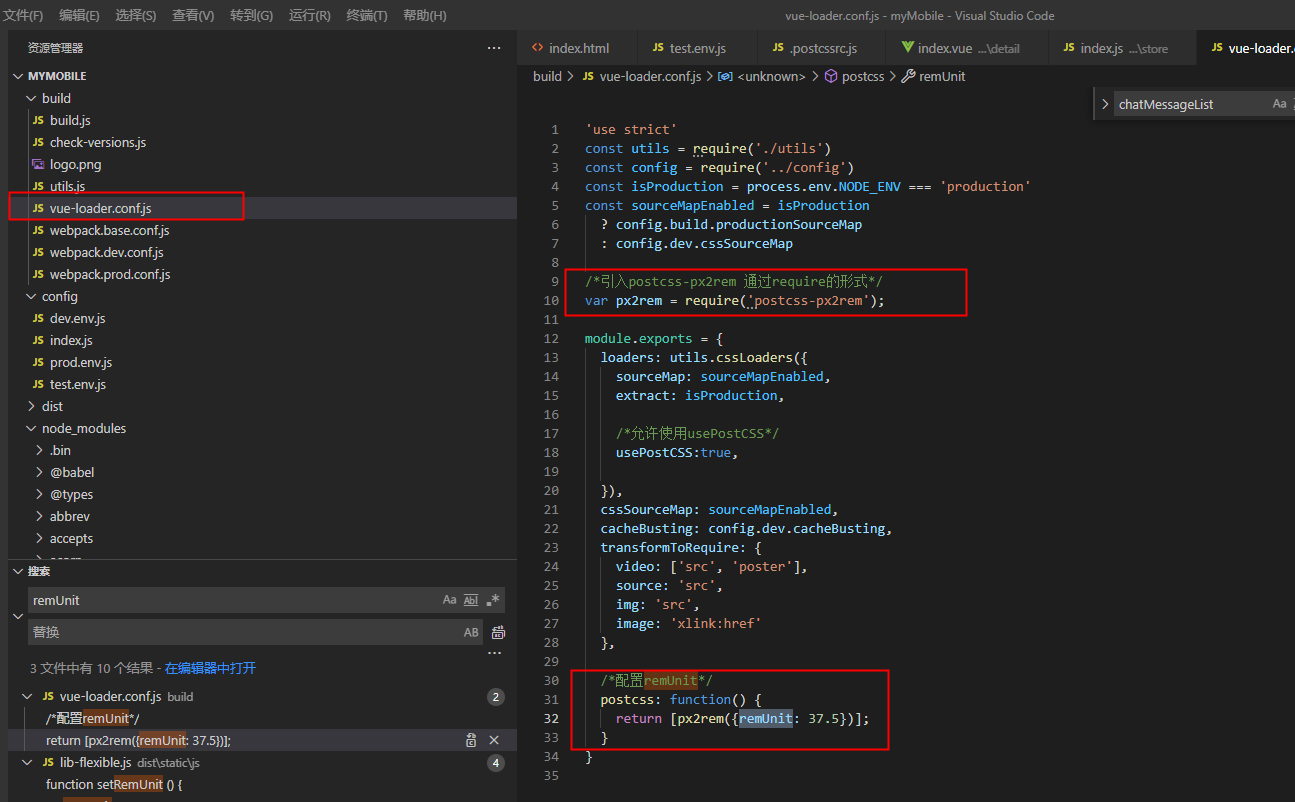Replace the highlighted remUnit search result
Viewport: 1295px width, 802px height.
(x=471, y=740)
